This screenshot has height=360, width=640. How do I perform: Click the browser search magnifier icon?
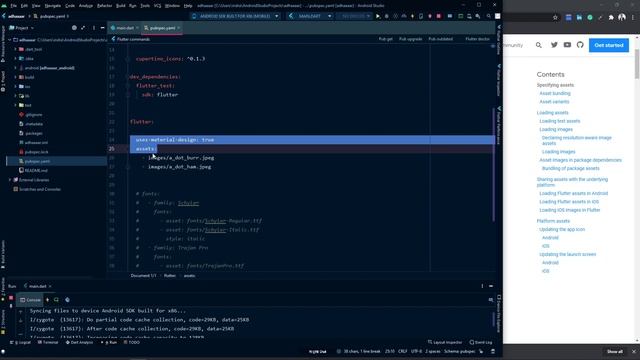[539, 45]
